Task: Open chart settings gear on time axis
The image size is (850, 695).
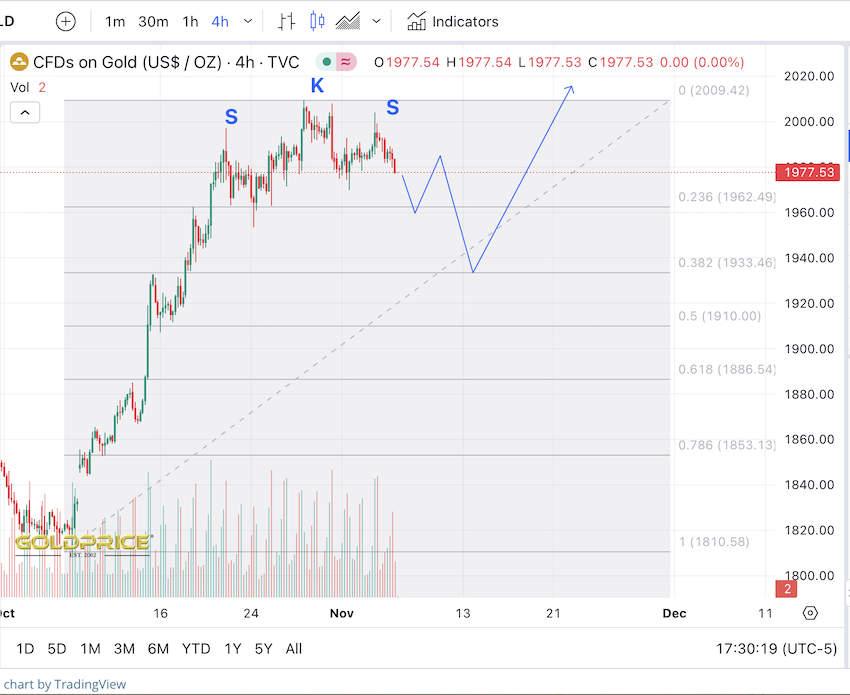Action: click(811, 613)
